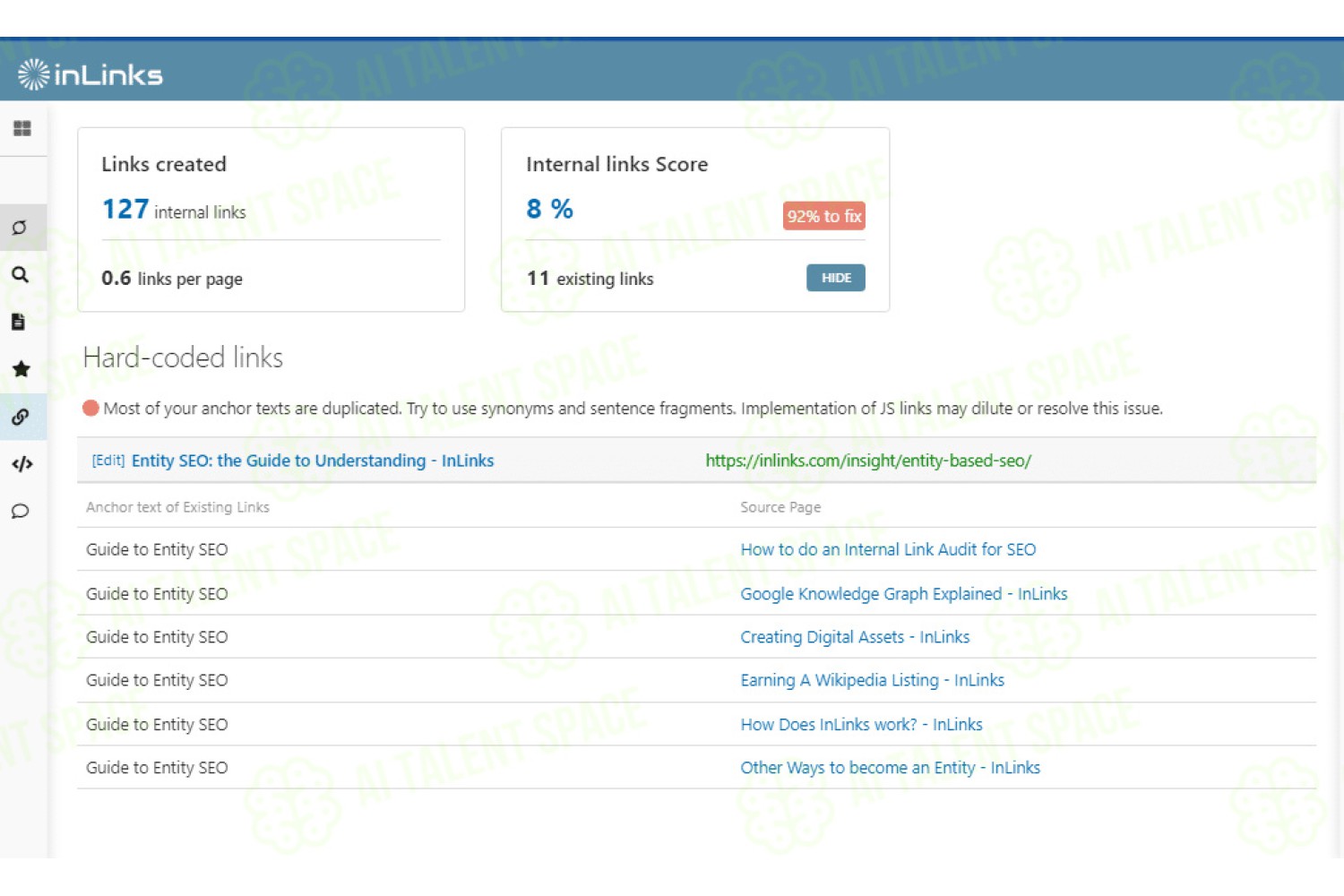This screenshot has width=1344, height=896.
Task: Open 'How to do an Internal Link Audit' page
Action: [888, 549]
